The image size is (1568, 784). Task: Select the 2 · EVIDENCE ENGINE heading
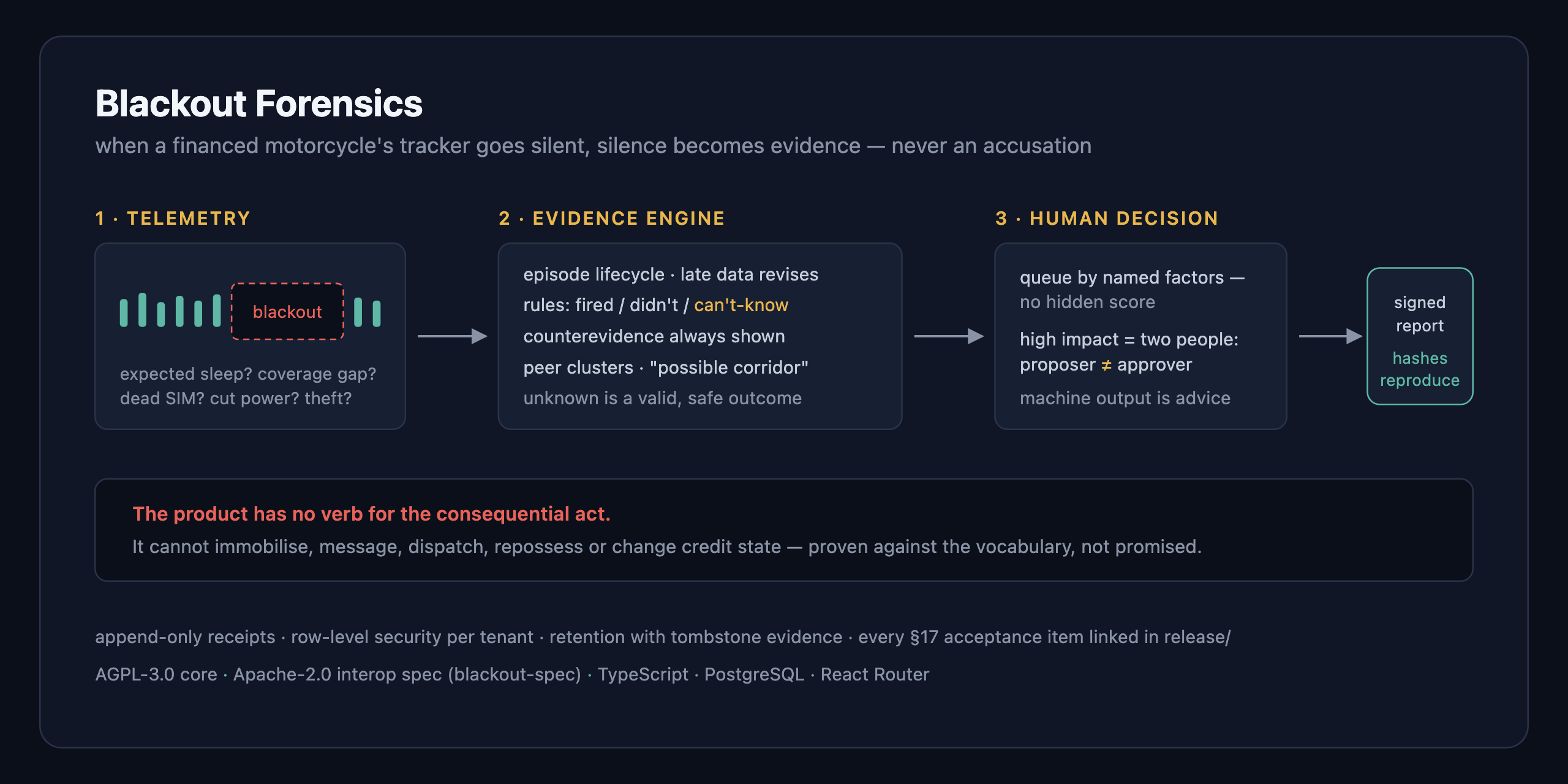click(x=612, y=219)
